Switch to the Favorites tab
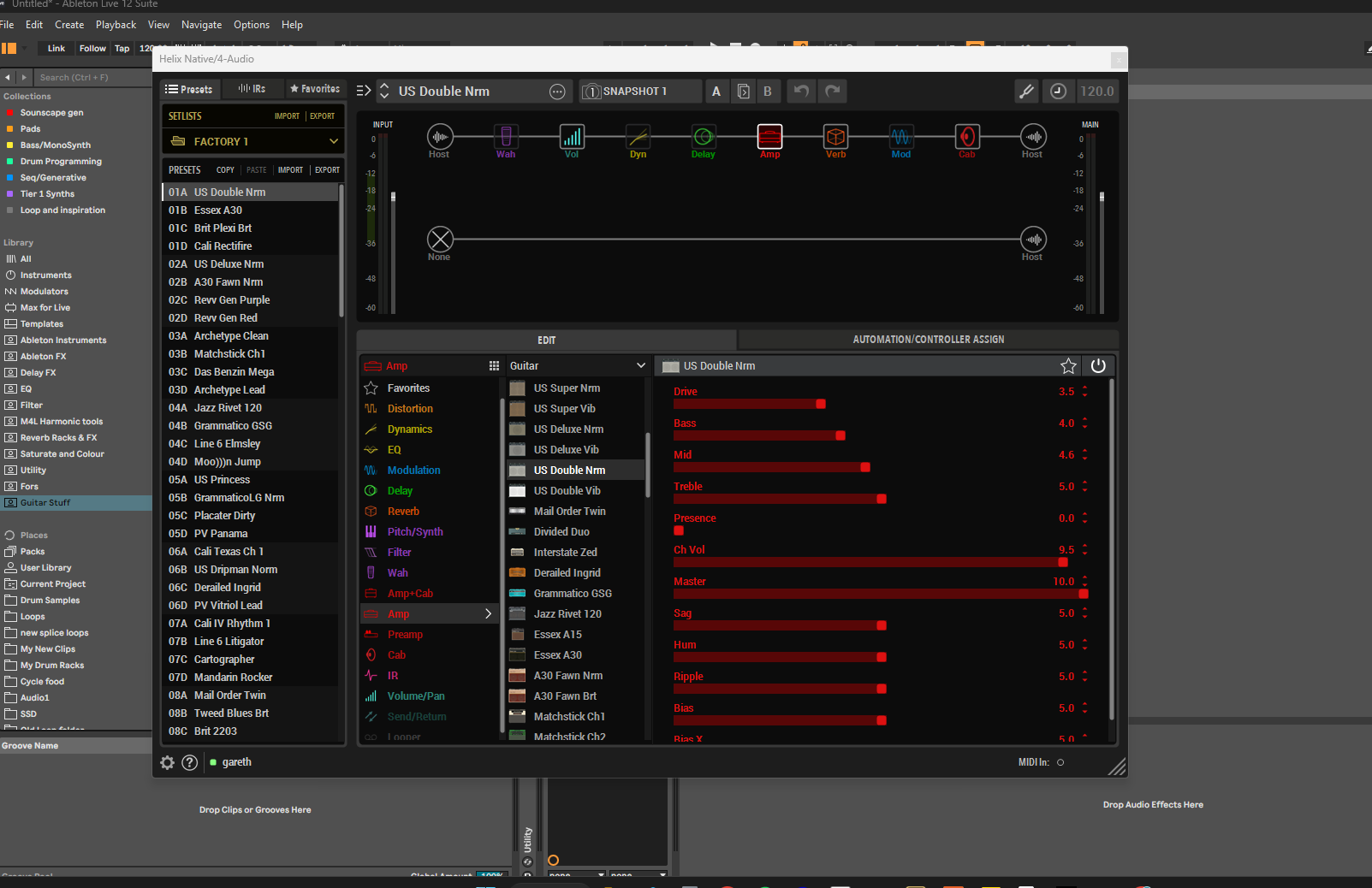This screenshot has width=1372, height=888. point(314,89)
